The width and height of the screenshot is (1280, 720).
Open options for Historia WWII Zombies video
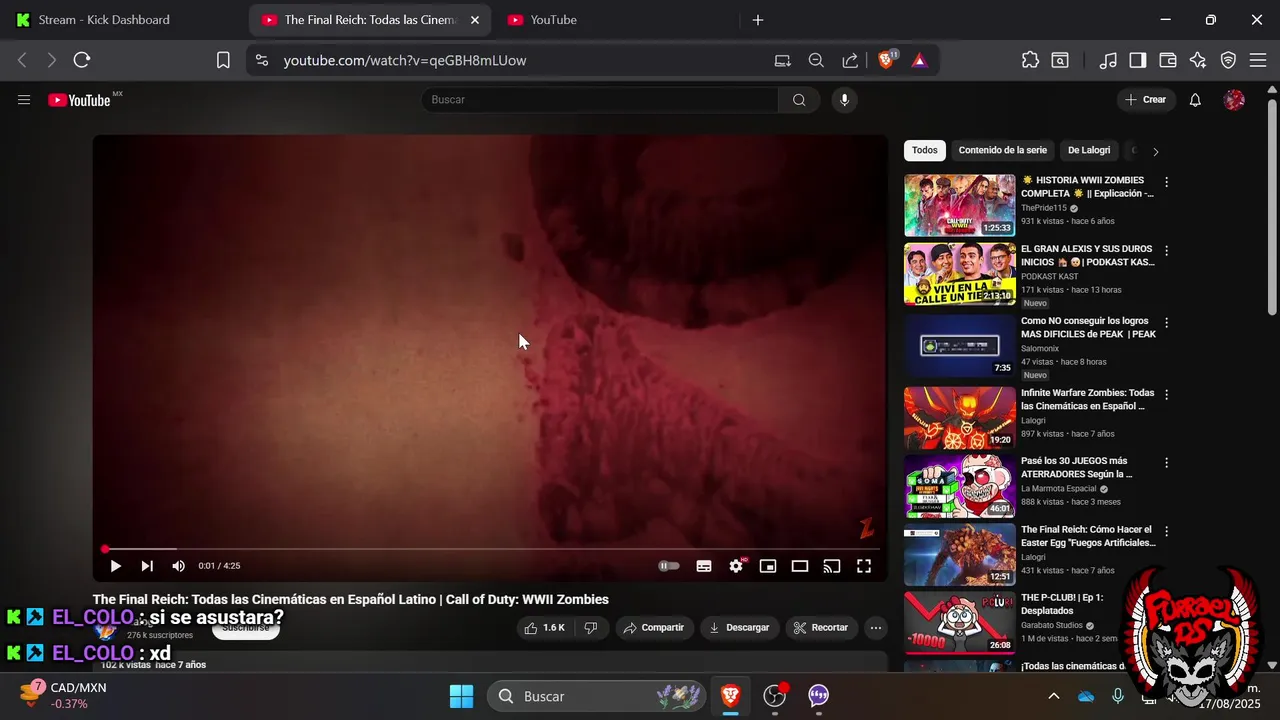[x=1166, y=182]
